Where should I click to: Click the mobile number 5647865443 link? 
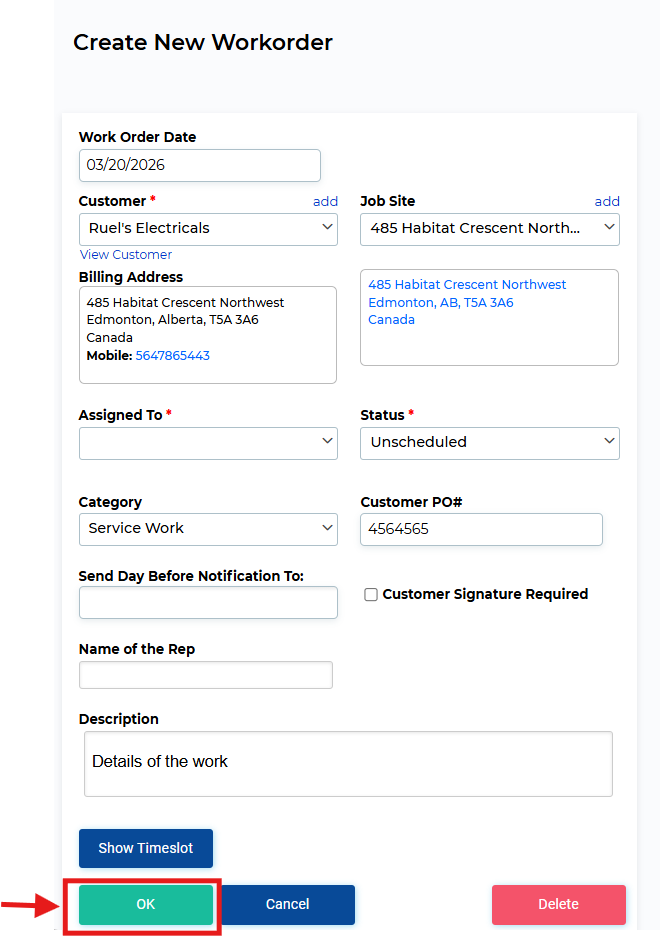[172, 355]
